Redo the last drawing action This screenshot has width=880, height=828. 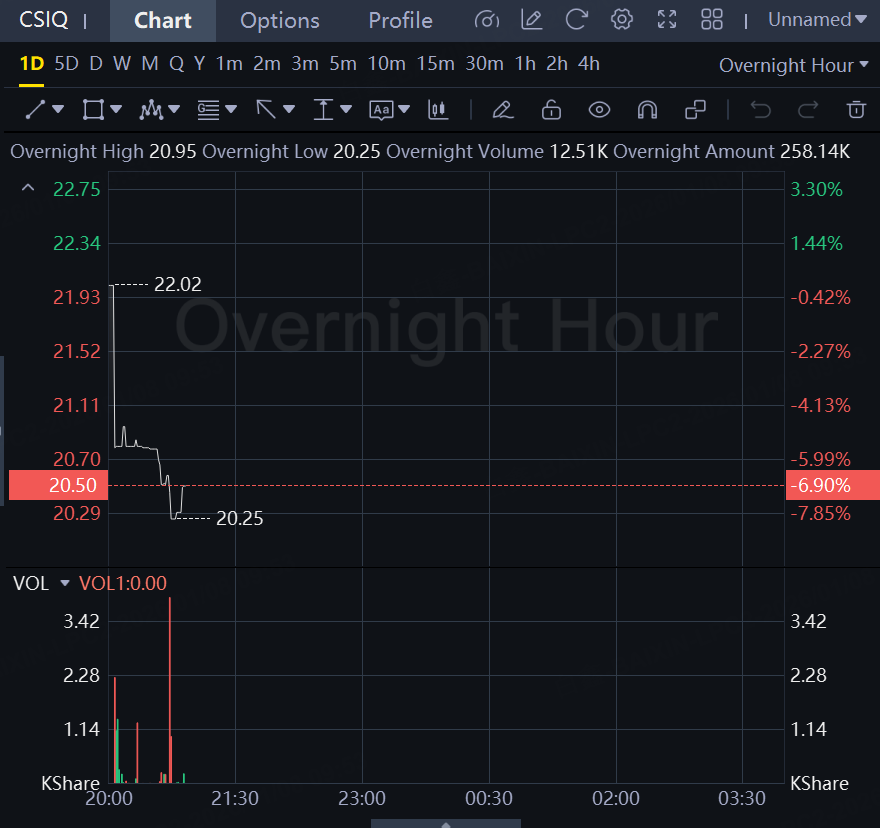click(808, 109)
